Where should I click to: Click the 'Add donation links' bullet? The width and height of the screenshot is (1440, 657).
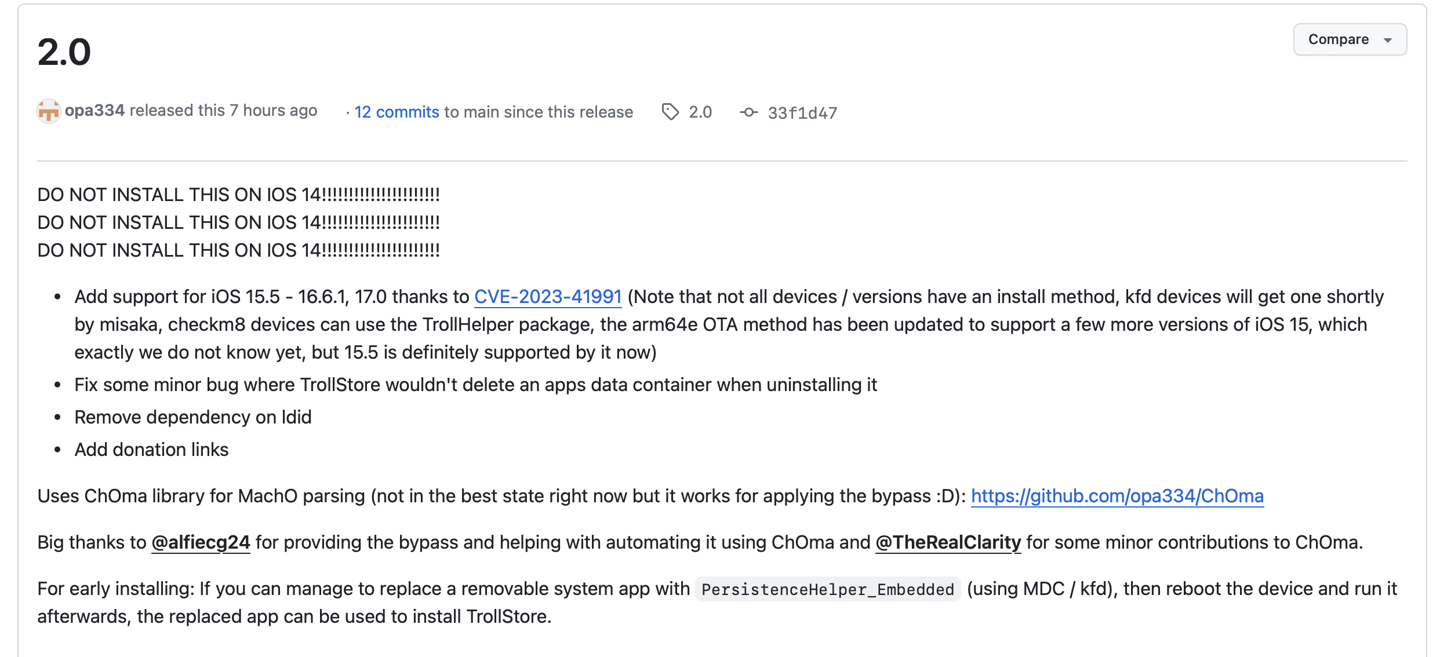[151, 450]
